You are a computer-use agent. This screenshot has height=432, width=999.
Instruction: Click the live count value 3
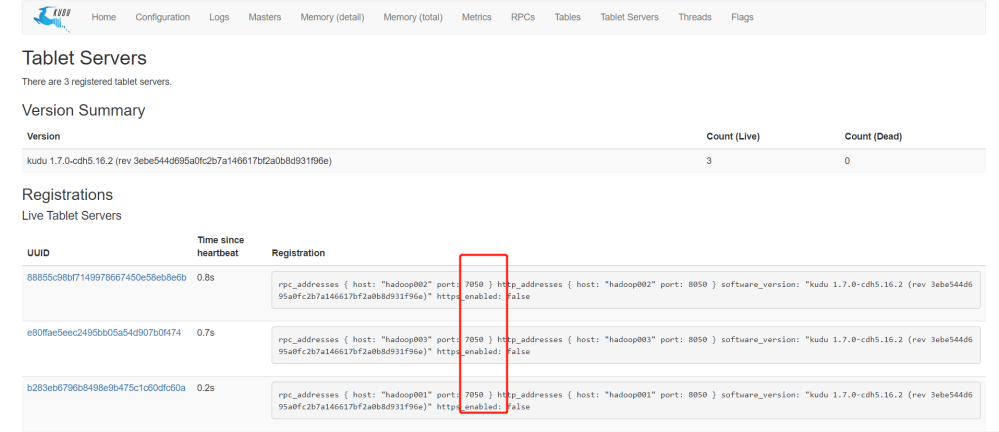(x=709, y=161)
